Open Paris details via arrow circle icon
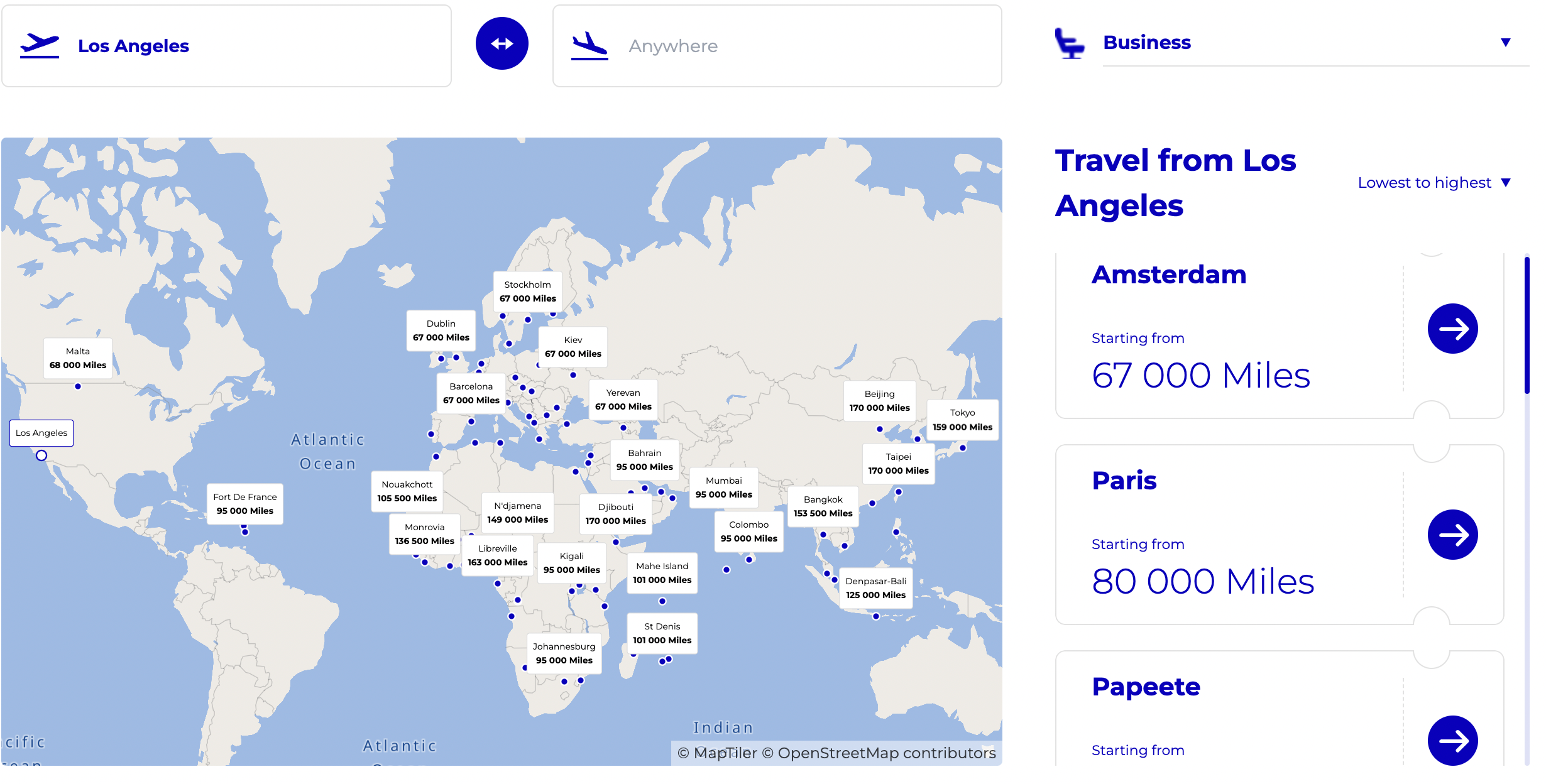Image resolution: width=1546 pixels, height=784 pixels. point(1452,535)
